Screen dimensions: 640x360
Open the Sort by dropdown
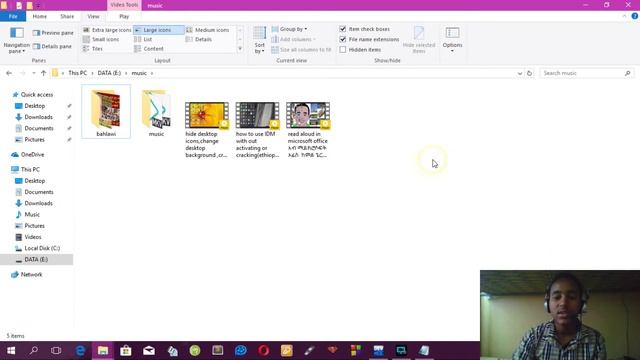click(x=260, y=40)
